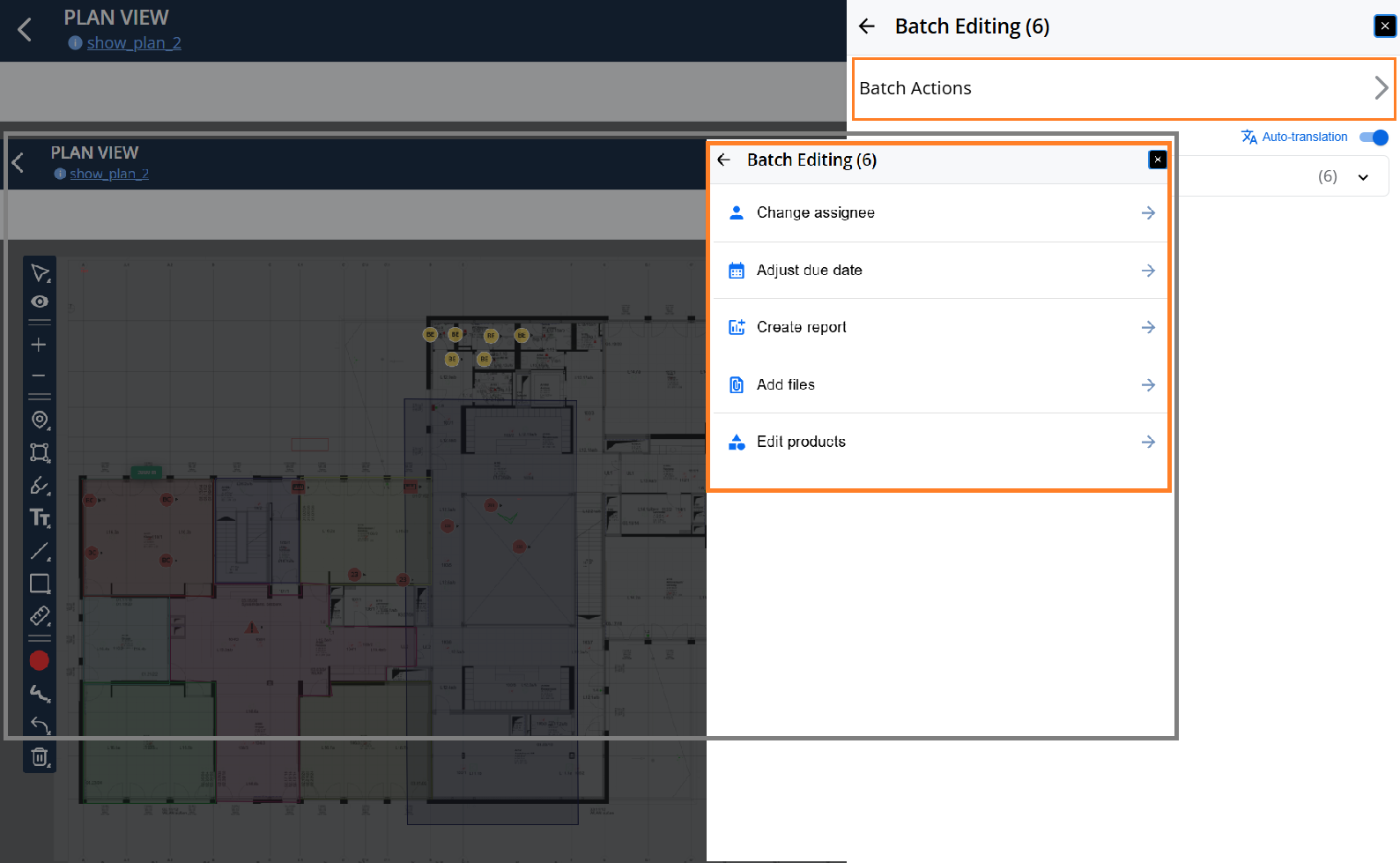Screen dimensions: 1400x863
Task: Close the larger Batch Editing panel
Action: click(x=1385, y=26)
